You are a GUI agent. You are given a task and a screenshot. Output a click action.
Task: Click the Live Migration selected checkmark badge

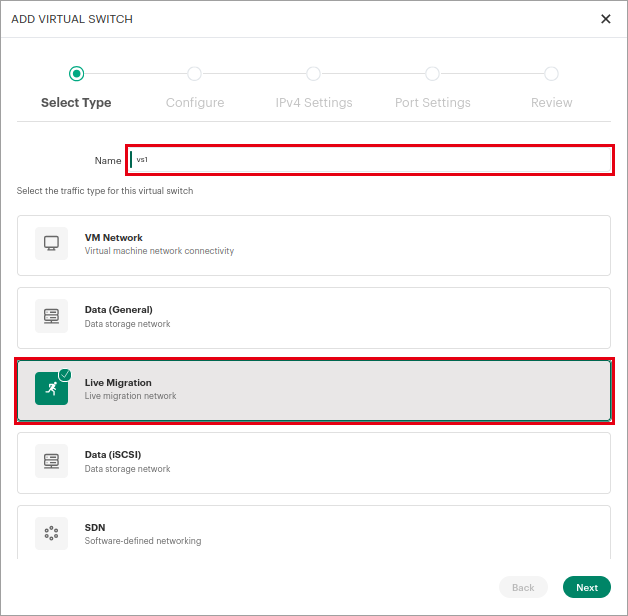point(65,375)
